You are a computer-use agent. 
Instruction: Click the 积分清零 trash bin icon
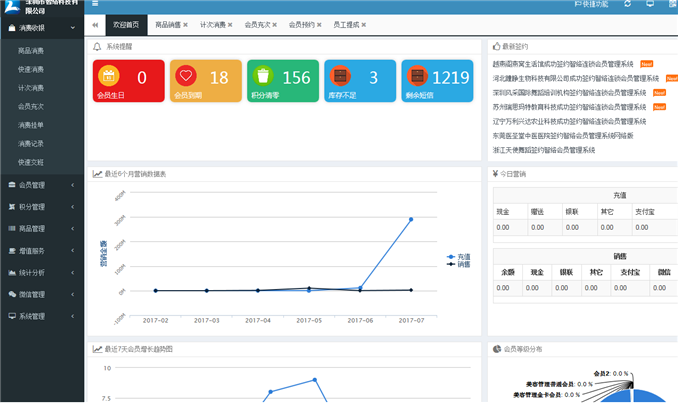click(264, 76)
